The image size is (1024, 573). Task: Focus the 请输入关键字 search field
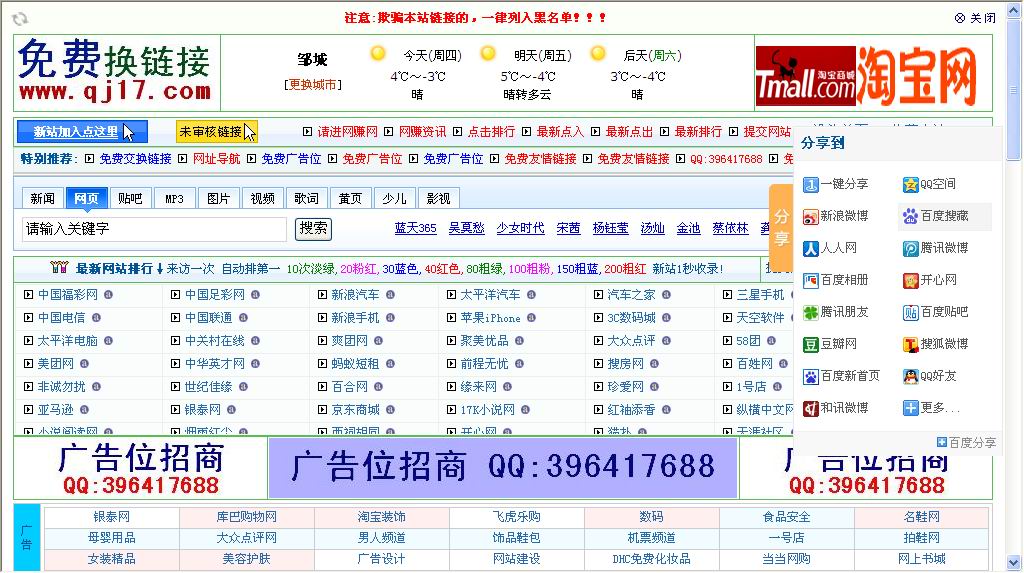click(154, 229)
